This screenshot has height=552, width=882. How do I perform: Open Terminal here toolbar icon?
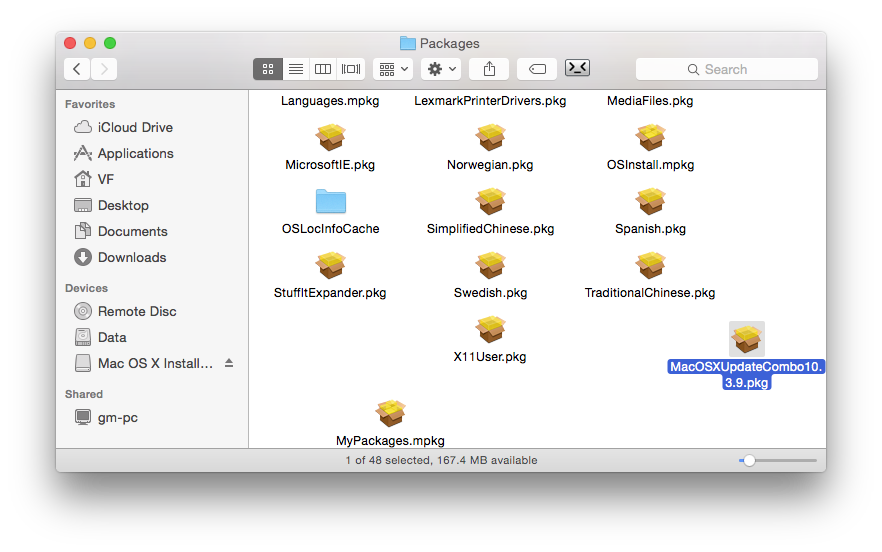pyautogui.click(x=577, y=68)
